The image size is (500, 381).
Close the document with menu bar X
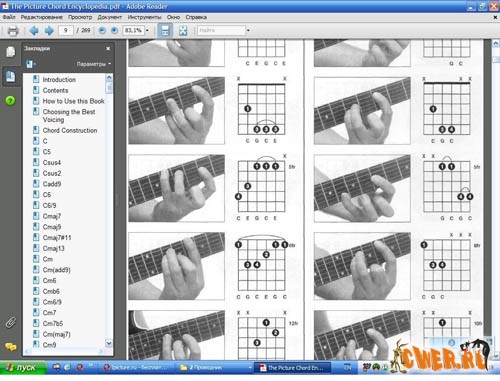[495, 17]
